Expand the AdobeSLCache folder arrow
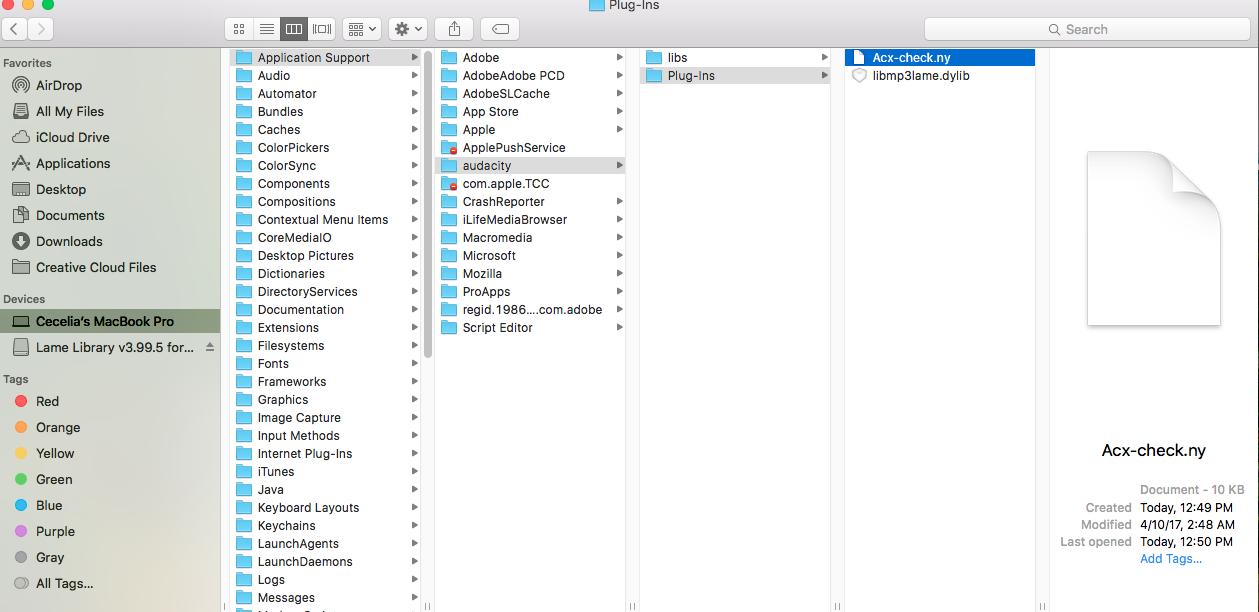 click(x=620, y=93)
